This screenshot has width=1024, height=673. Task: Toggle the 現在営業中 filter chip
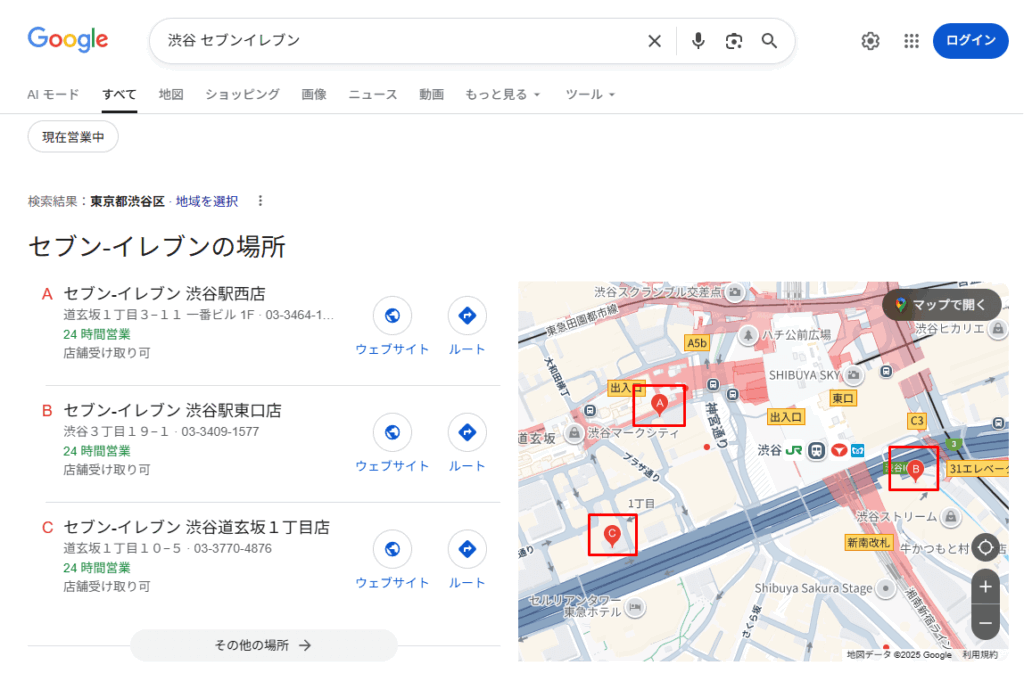pyautogui.click(x=73, y=137)
